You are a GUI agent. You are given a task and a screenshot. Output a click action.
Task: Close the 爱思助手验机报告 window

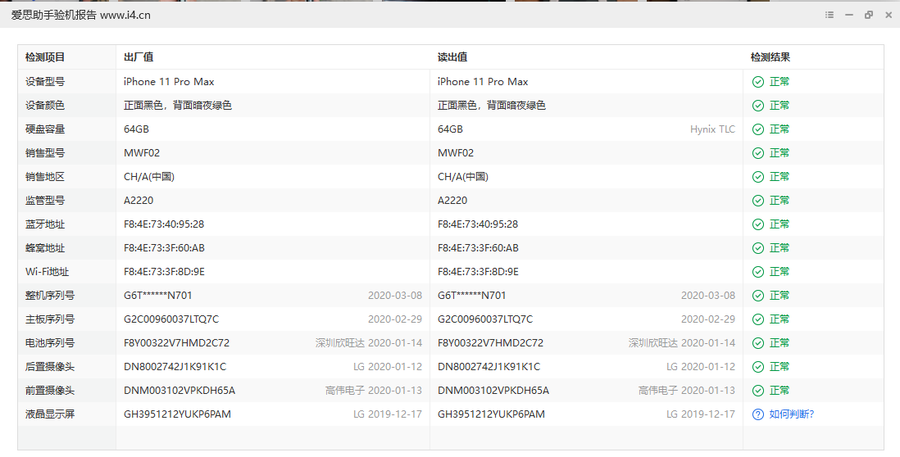point(888,15)
